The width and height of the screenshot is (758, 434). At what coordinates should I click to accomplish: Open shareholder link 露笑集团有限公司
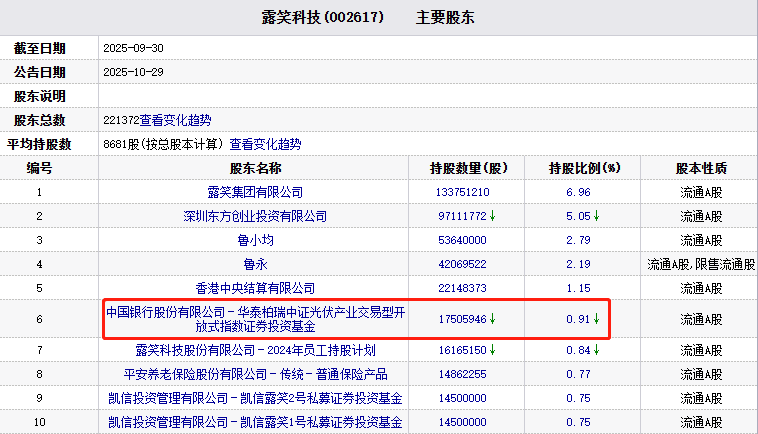pos(255,192)
